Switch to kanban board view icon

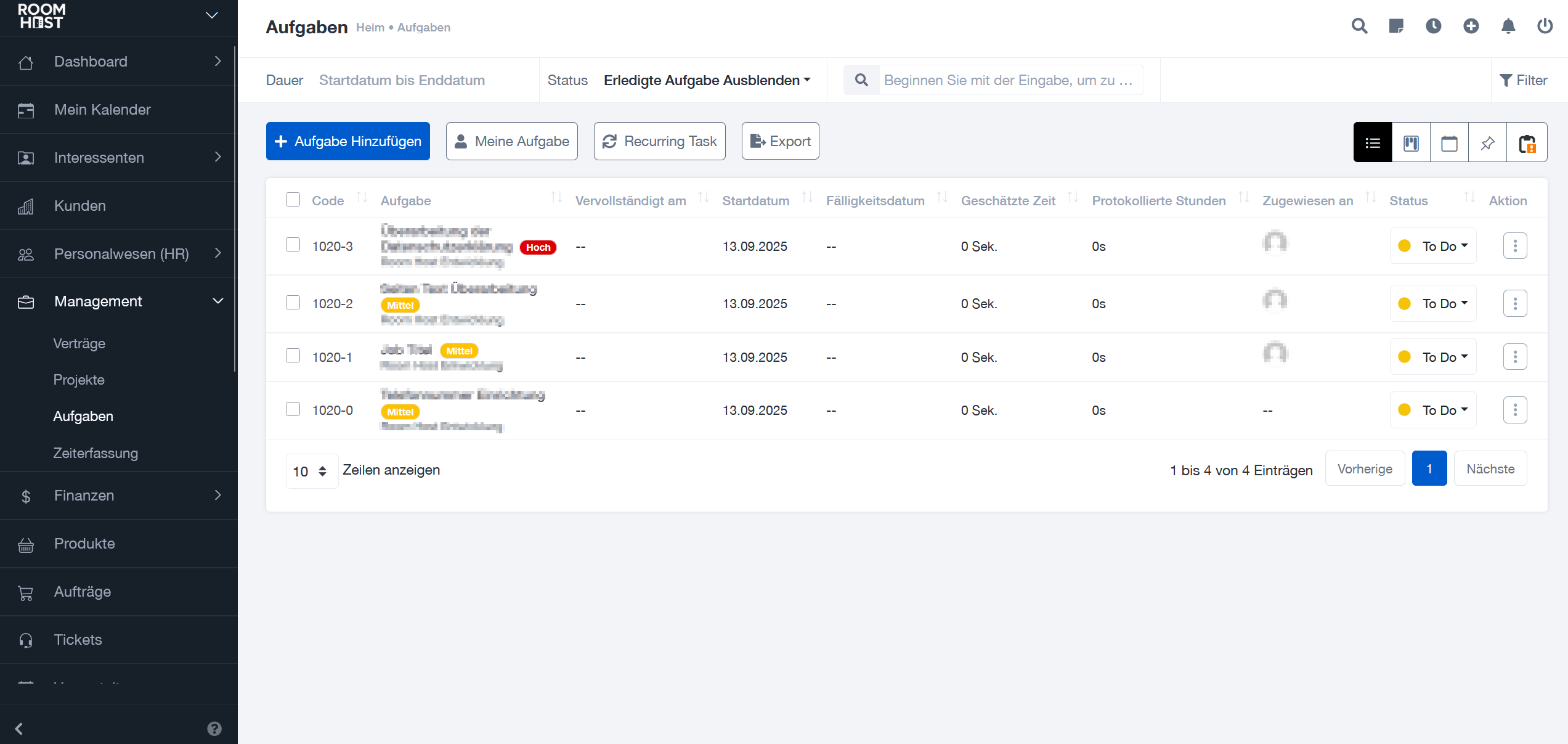[x=1411, y=143]
